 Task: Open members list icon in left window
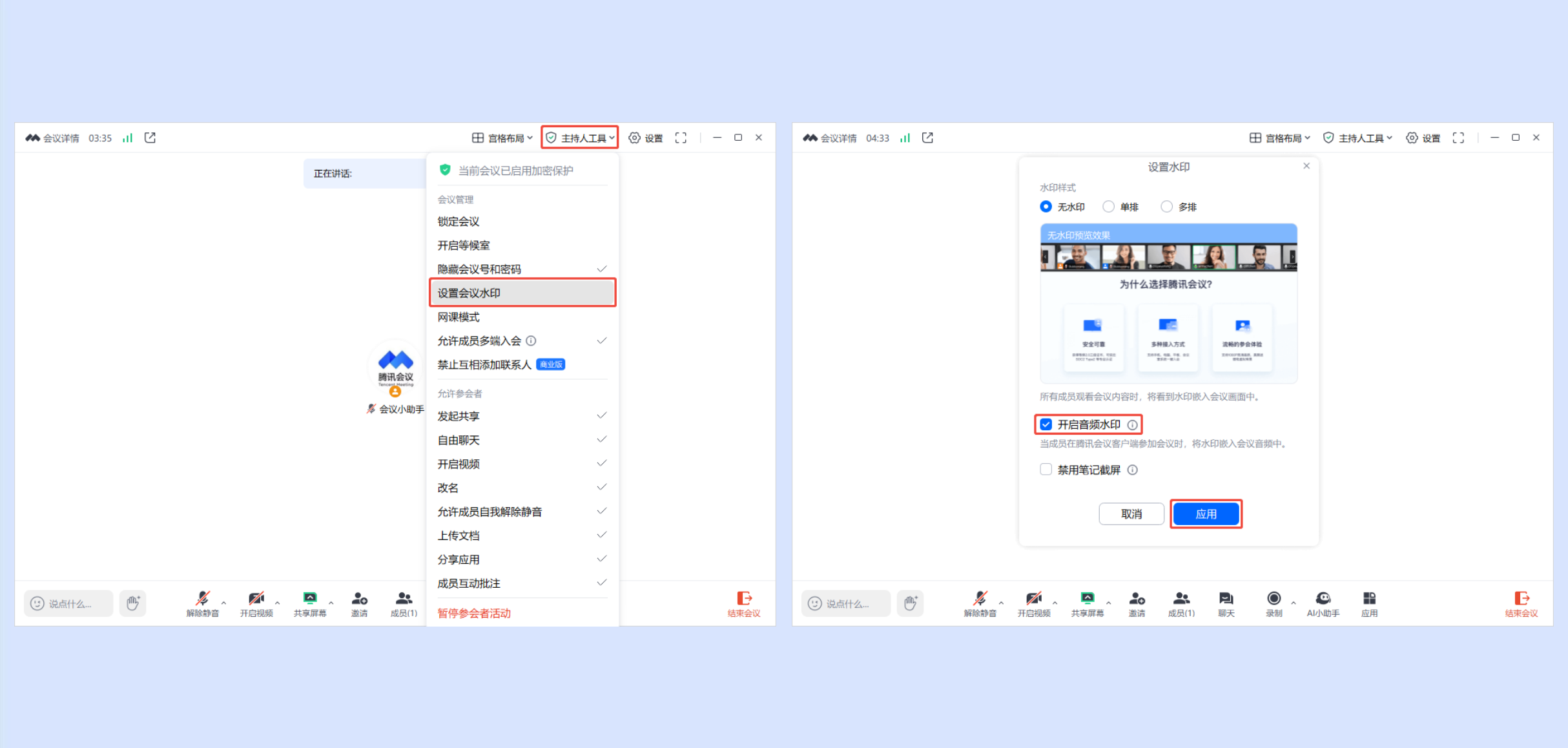coord(404,599)
